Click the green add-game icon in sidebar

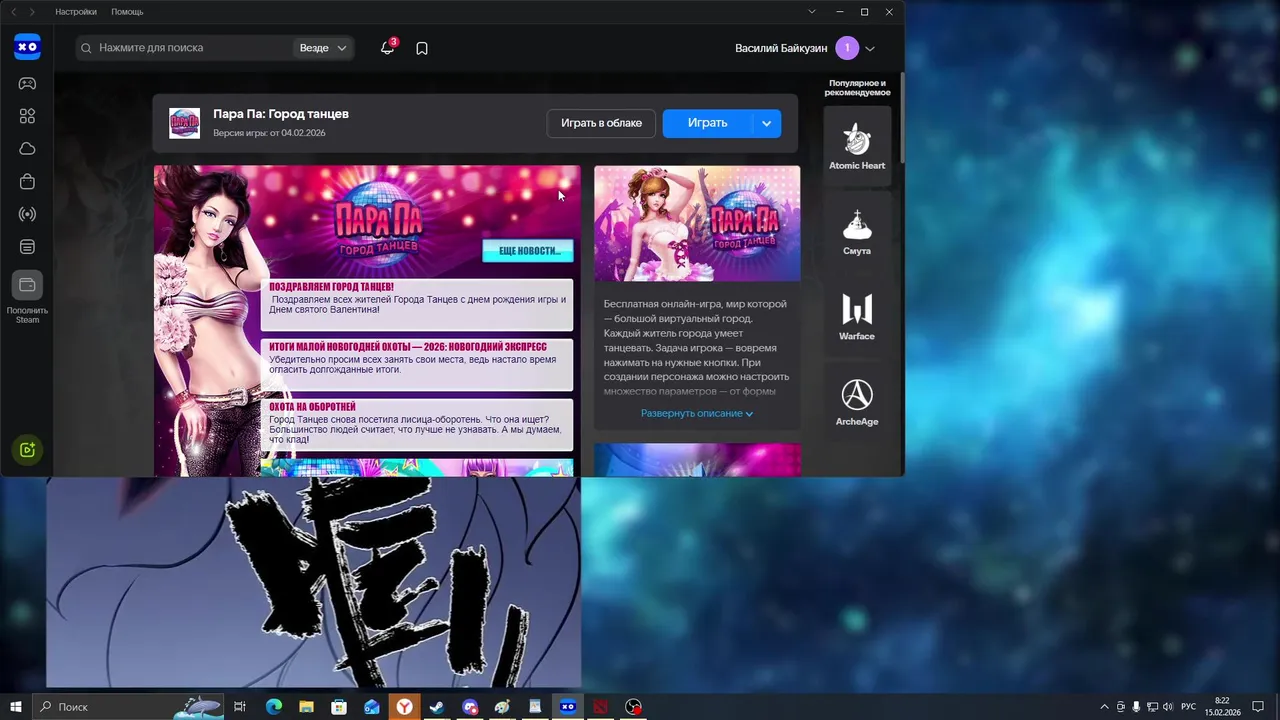point(27,450)
